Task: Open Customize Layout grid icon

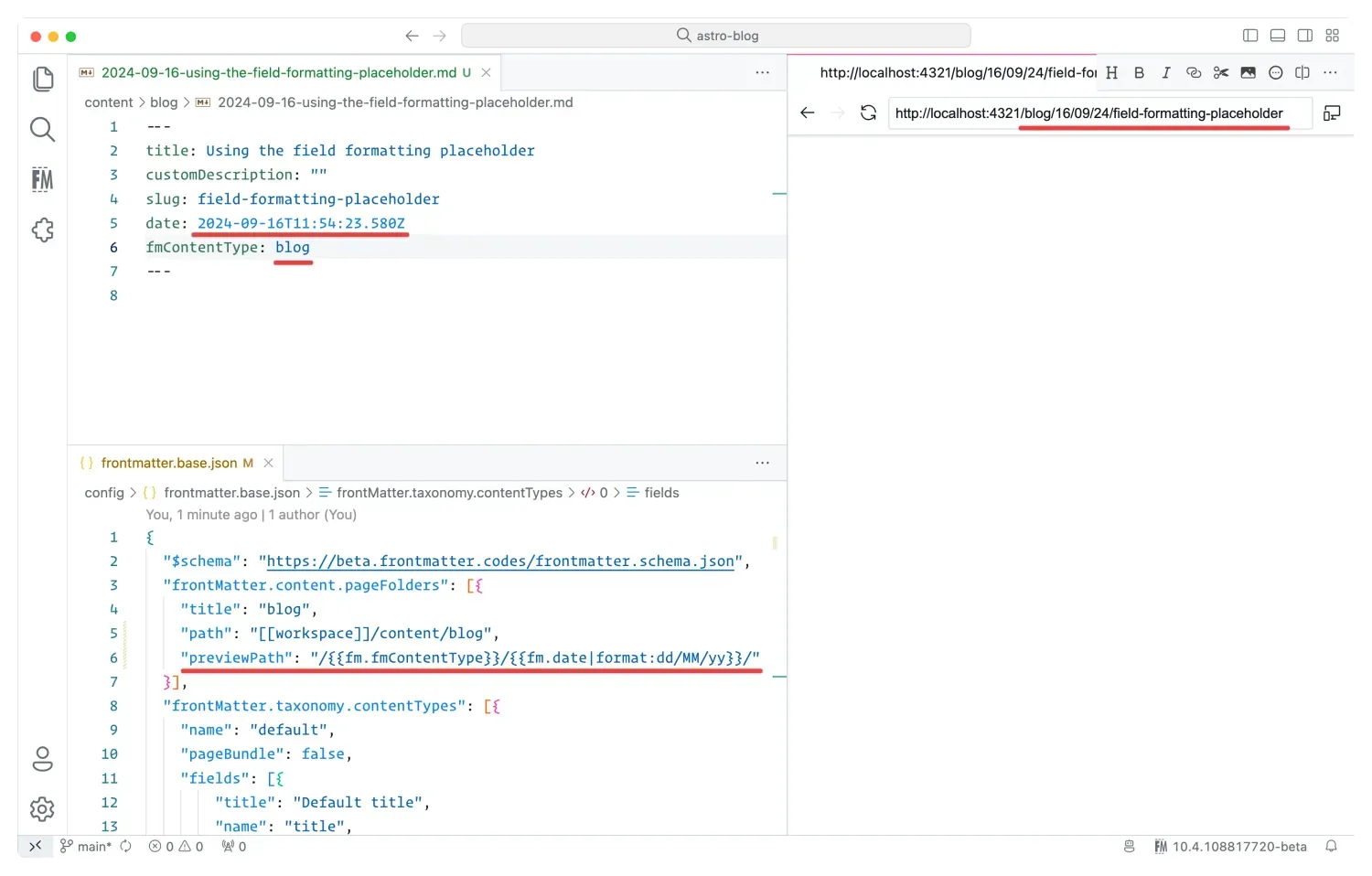Action: [x=1332, y=36]
